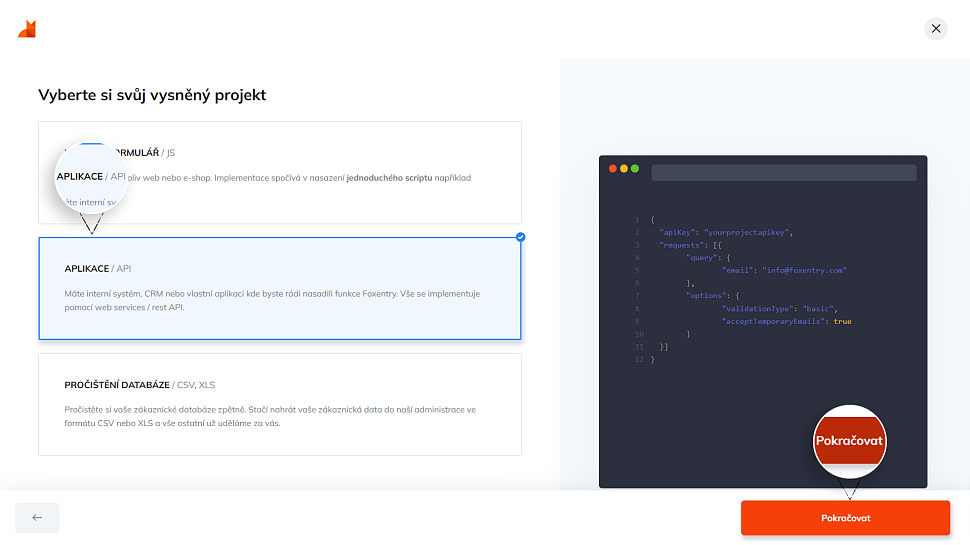The height and width of the screenshot is (545, 970).
Task: Click the "acceptTemporaryEmails" true value
Action: coord(842,321)
